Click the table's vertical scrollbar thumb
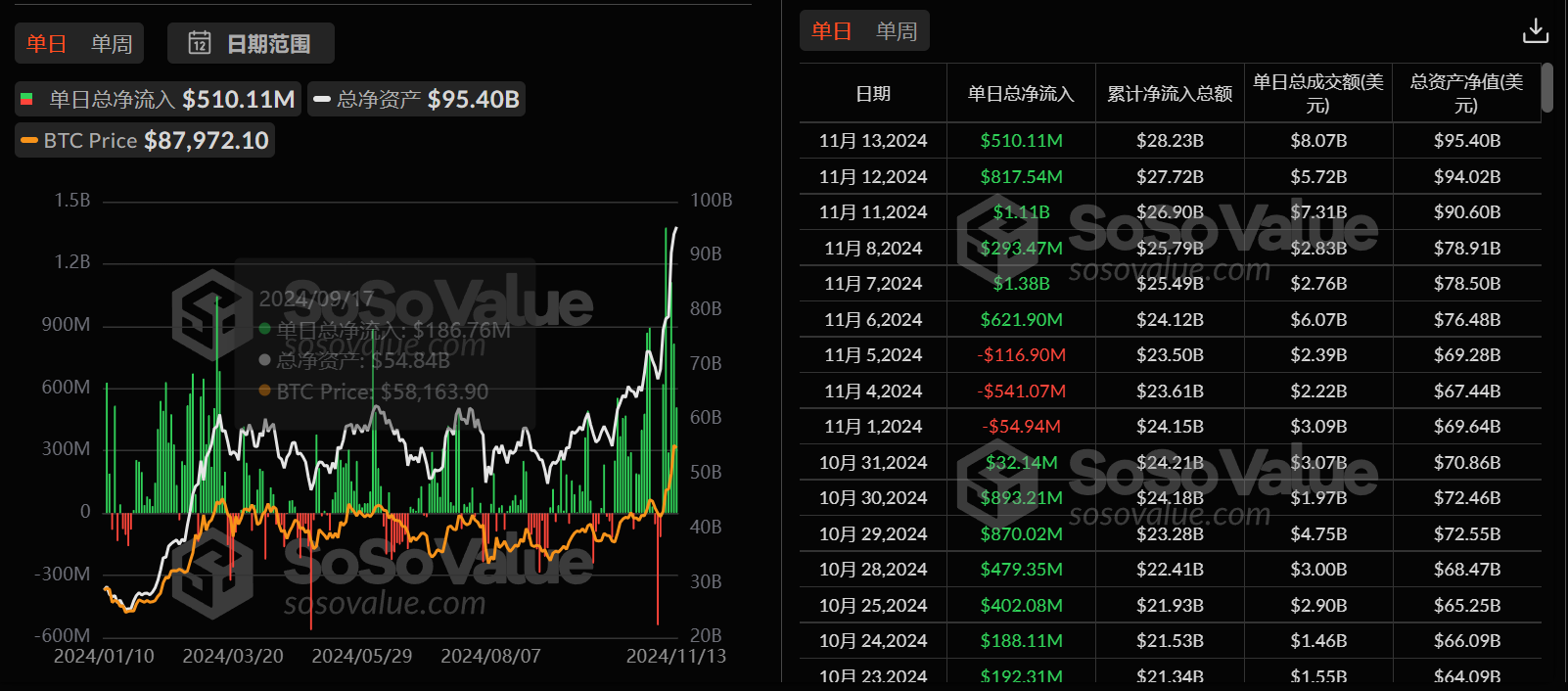This screenshot has width=1568, height=691. [1547, 88]
